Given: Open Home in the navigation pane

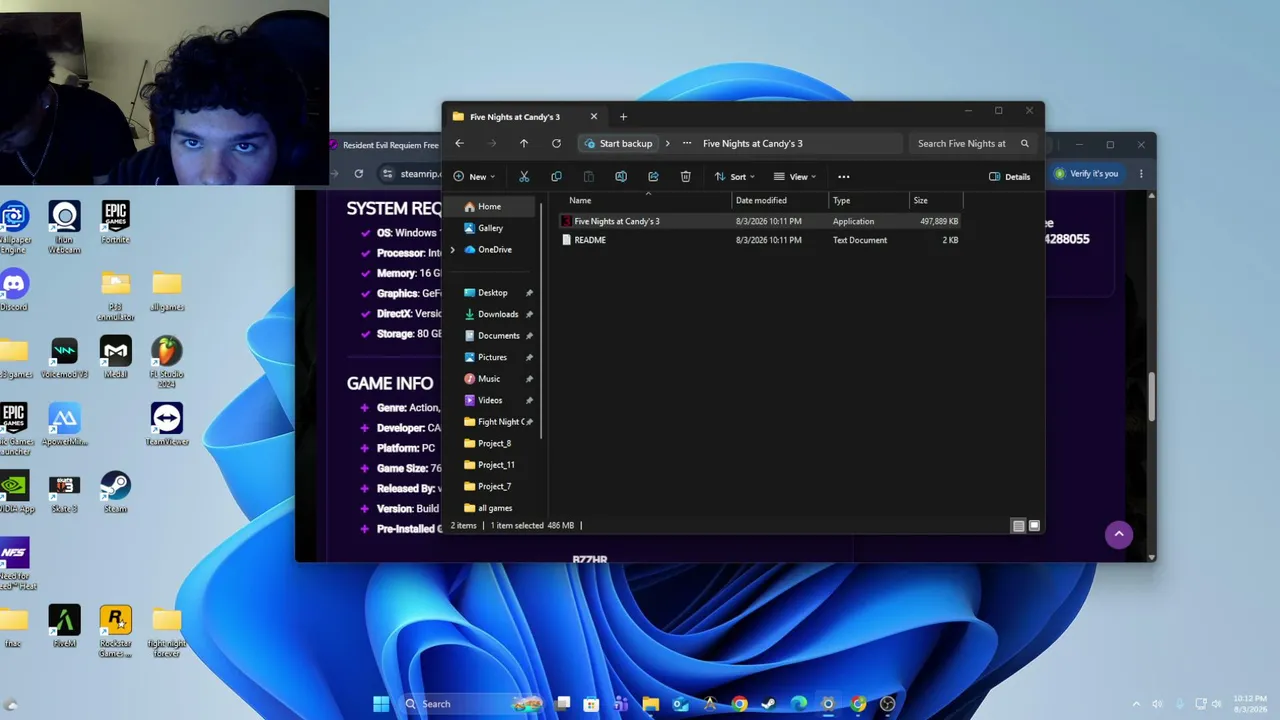Looking at the screenshot, I should [490, 207].
